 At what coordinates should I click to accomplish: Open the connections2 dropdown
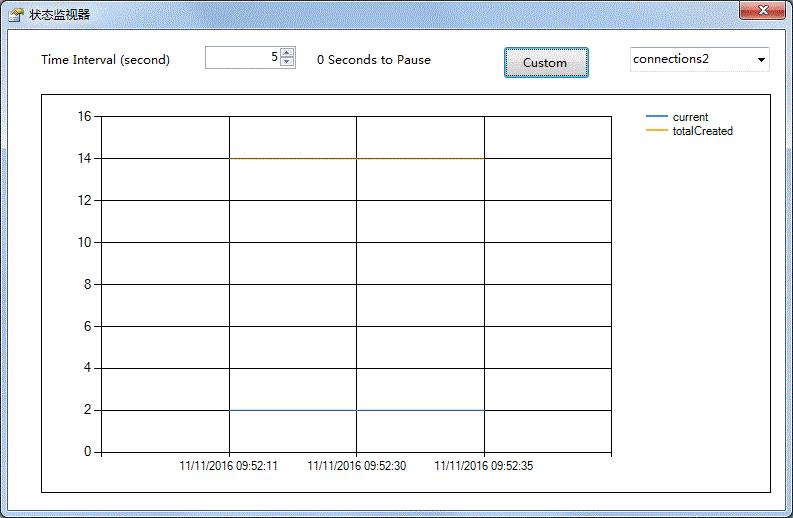(761, 60)
